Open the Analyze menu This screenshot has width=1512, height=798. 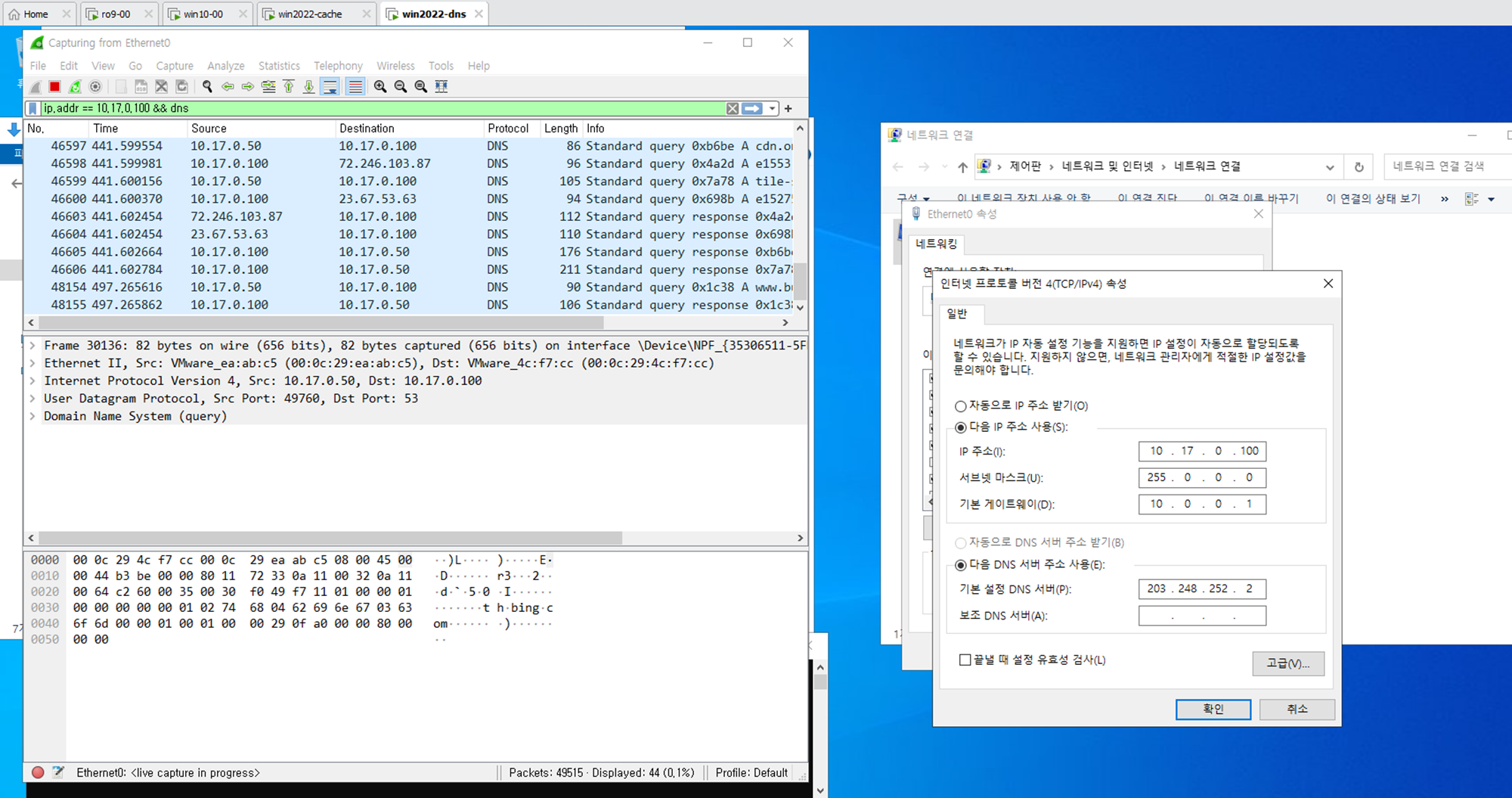[225, 66]
